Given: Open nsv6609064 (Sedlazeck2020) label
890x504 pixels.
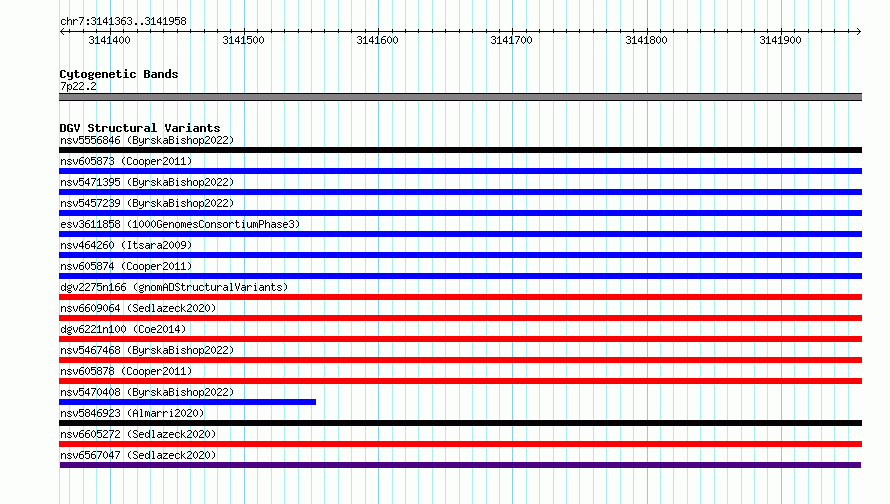Looking at the screenshot, I should (x=138, y=308).
